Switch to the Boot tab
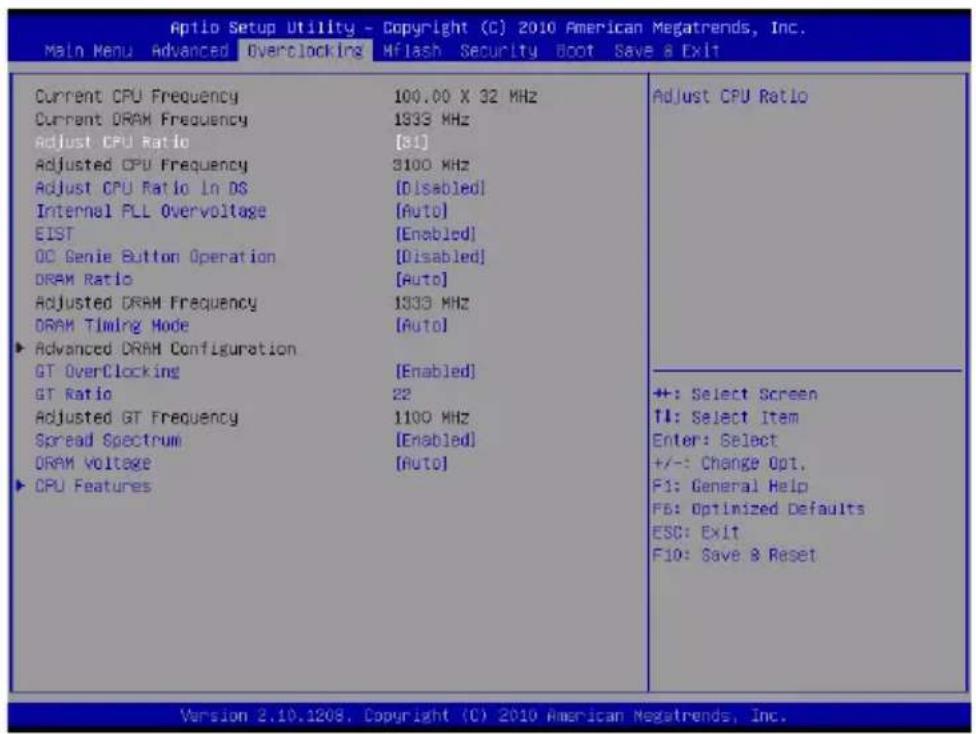The image size is (976, 734). pos(575,51)
